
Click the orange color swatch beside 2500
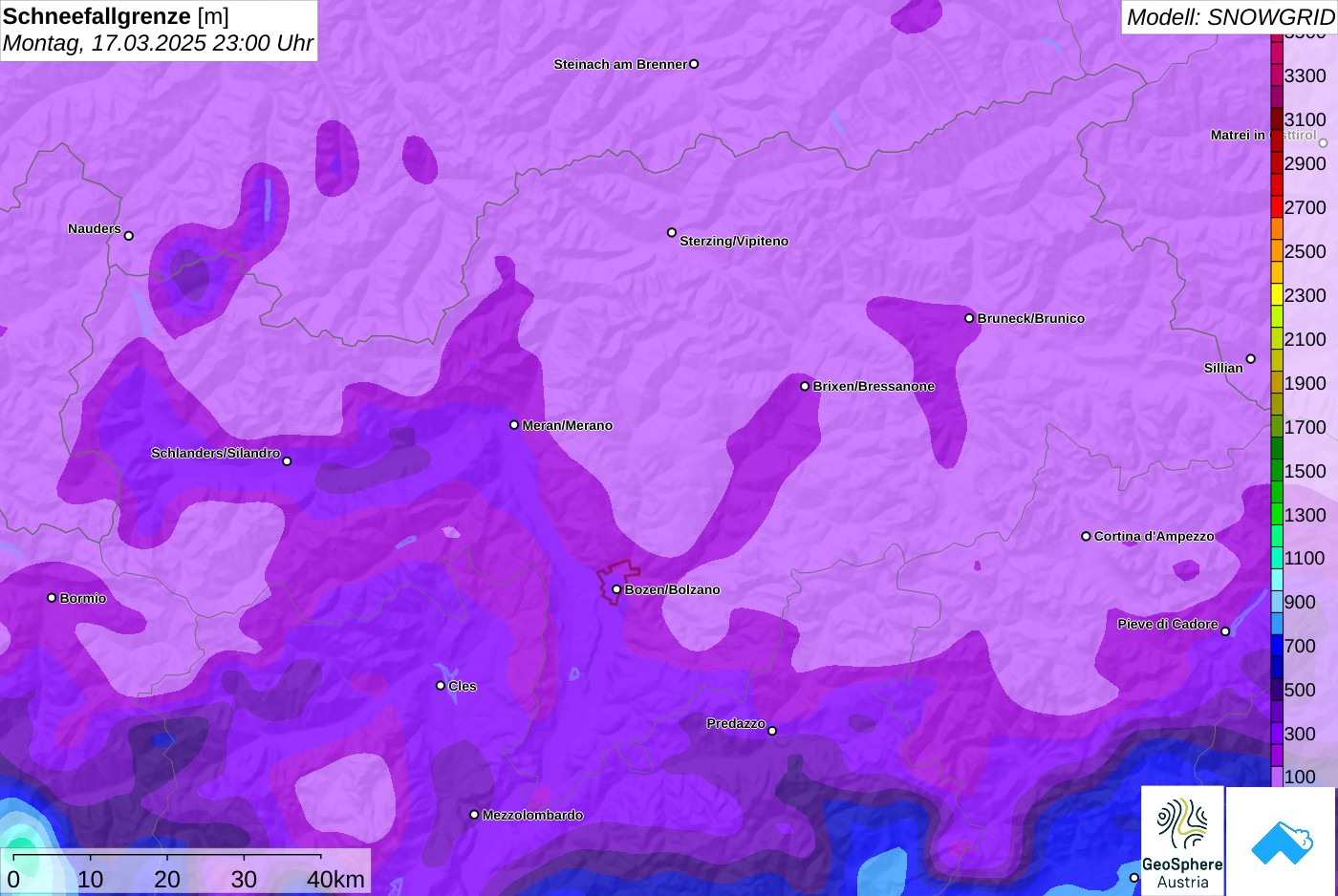click(x=1277, y=251)
